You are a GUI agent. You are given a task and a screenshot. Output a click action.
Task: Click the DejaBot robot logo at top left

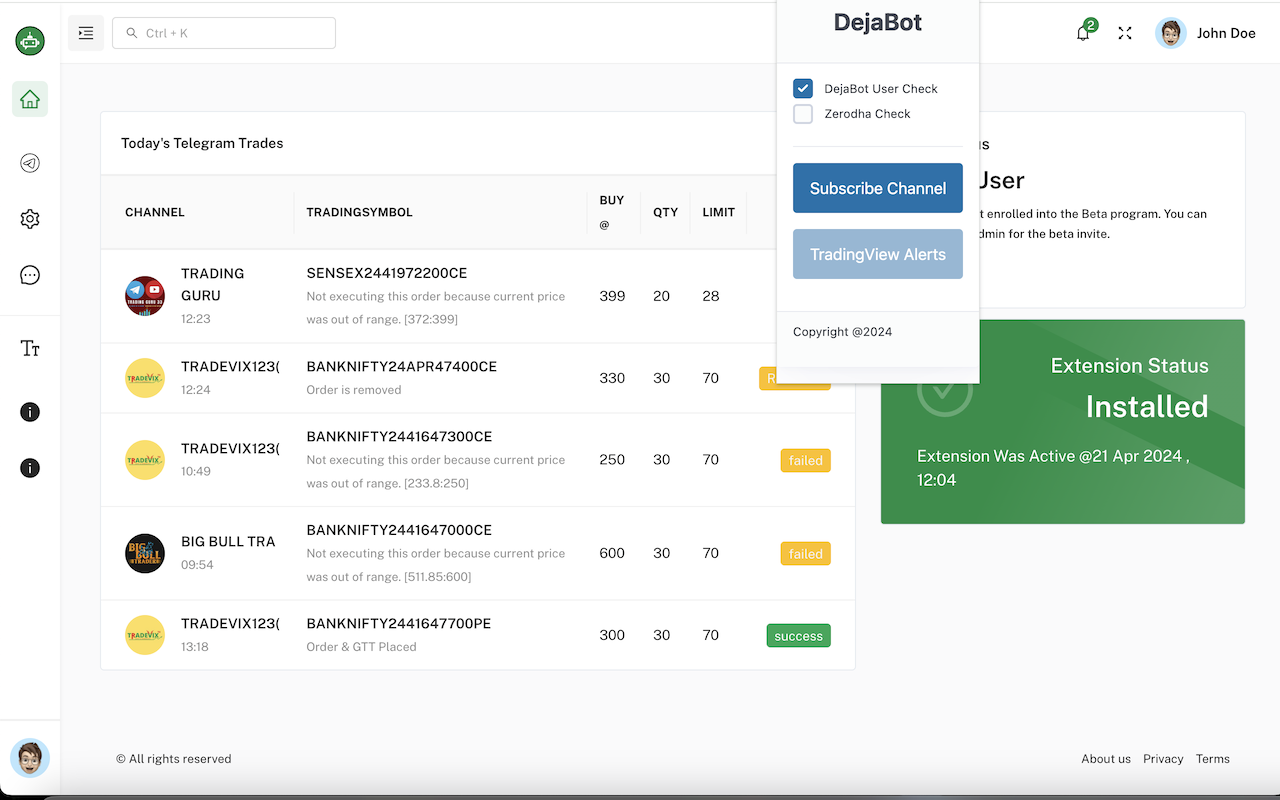(x=30, y=40)
